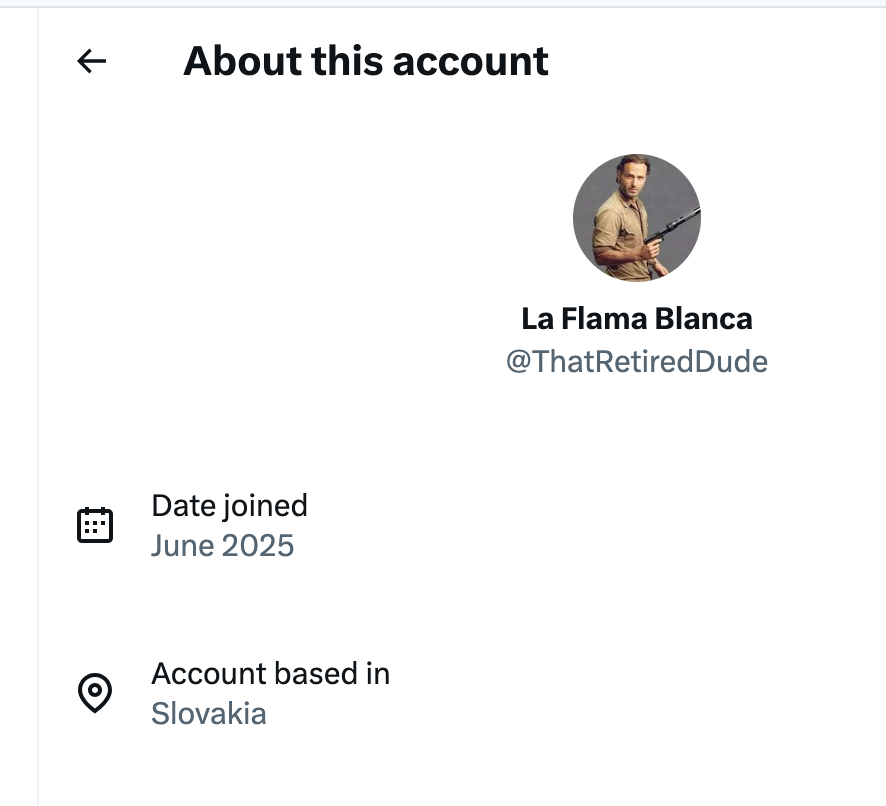The height and width of the screenshot is (806, 886).
Task: Click the word "About" in the heading
Action: click(242, 61)
